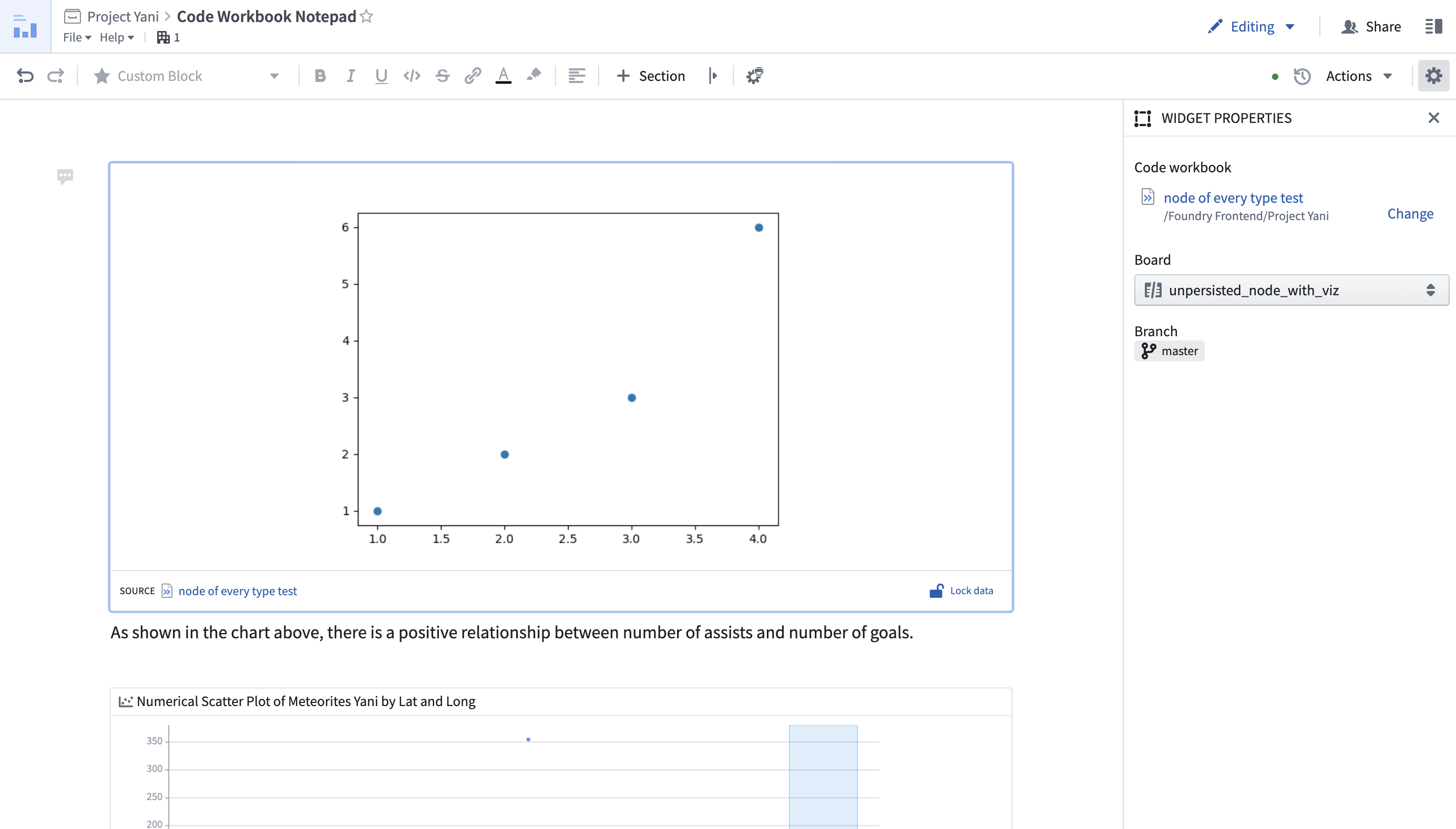Pick the highlighter color tool

pos(534,75)
